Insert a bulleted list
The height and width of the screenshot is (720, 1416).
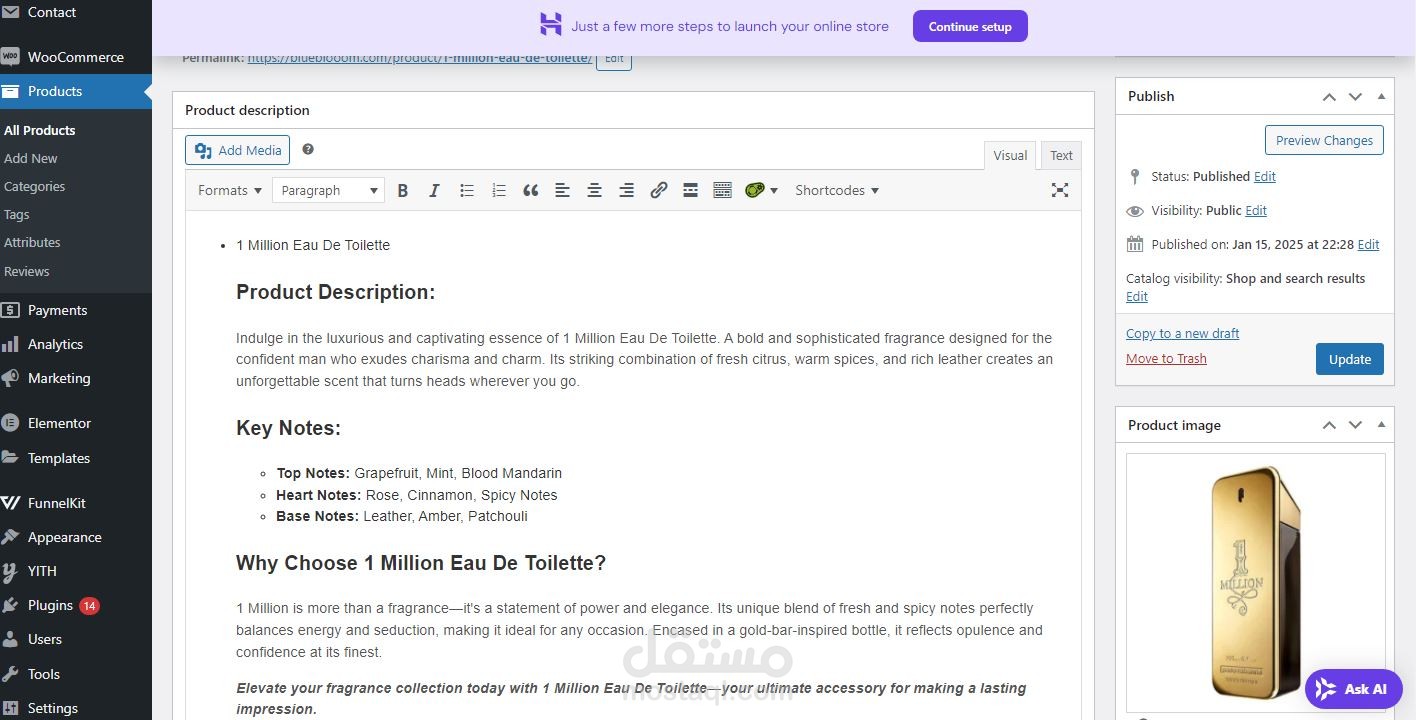click(x=466, y=190)
